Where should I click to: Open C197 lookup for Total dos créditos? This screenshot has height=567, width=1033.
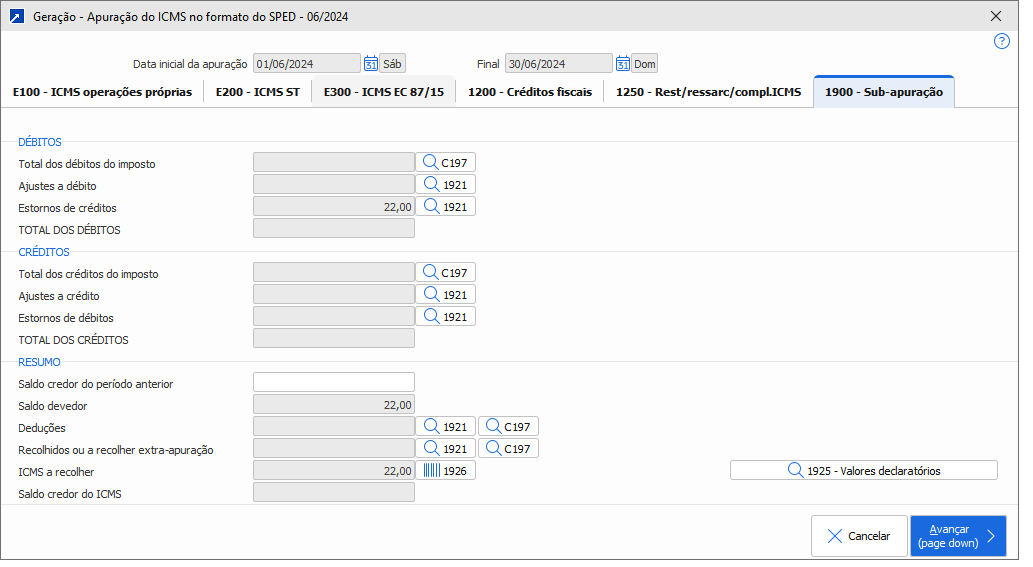tap(445, 273)
